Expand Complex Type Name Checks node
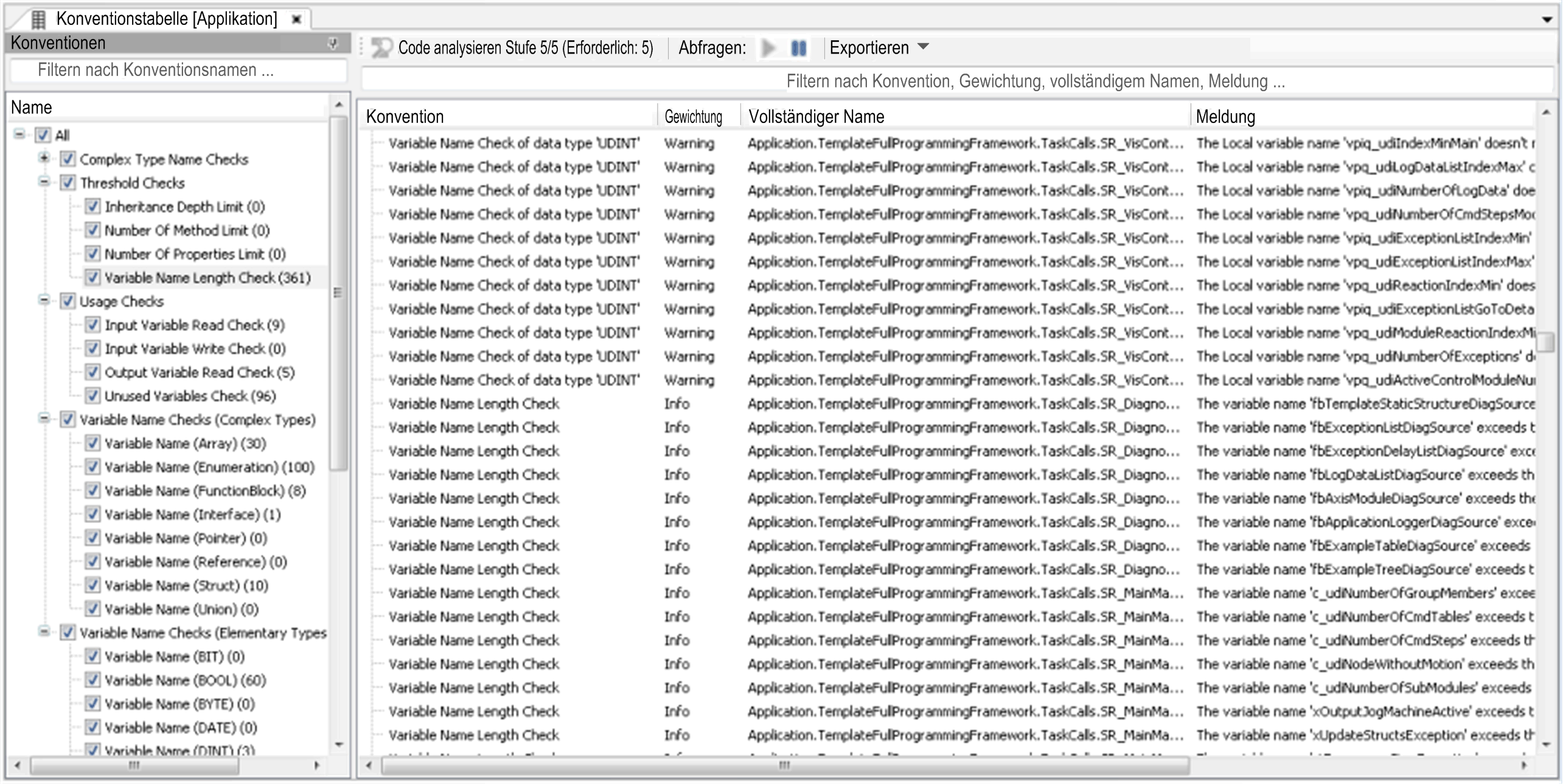This screenshot has width=1563, height=784. (x=44, y=158)
